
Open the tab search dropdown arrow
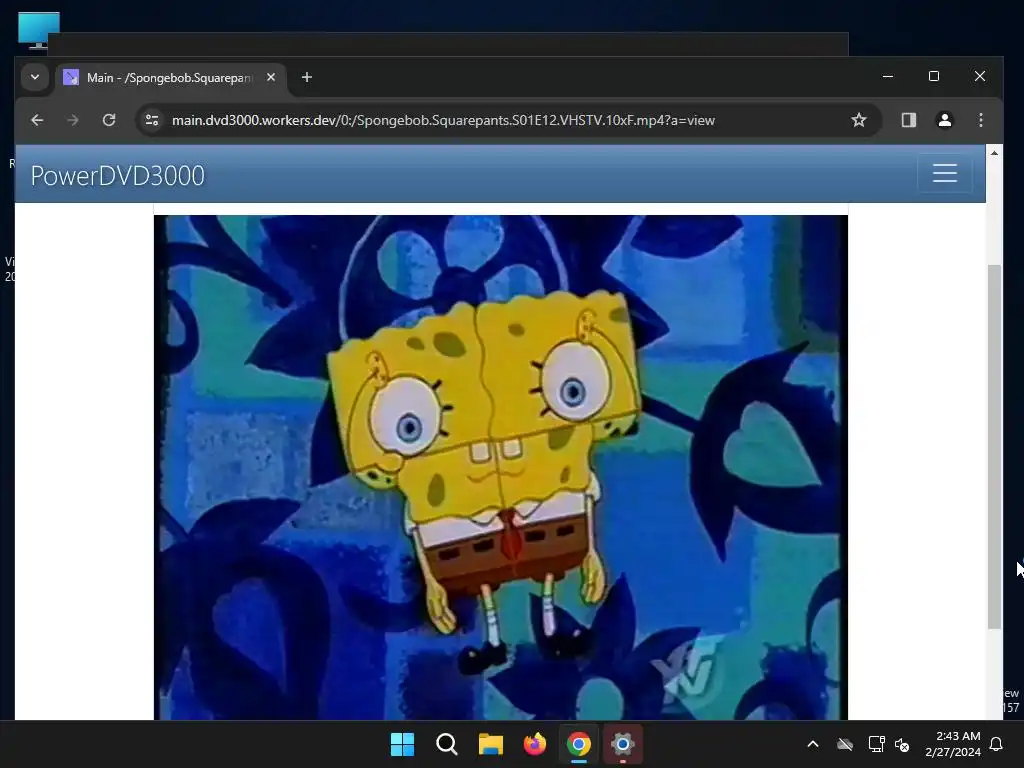35,77
